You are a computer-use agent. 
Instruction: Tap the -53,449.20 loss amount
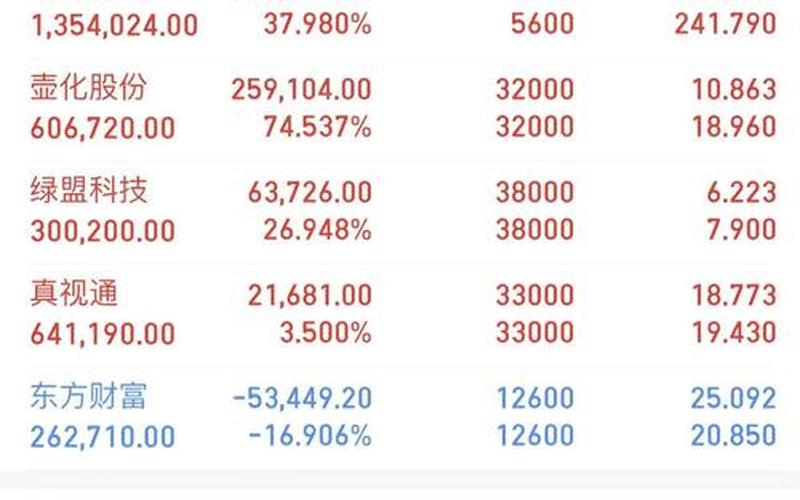[x=302, y=398]
